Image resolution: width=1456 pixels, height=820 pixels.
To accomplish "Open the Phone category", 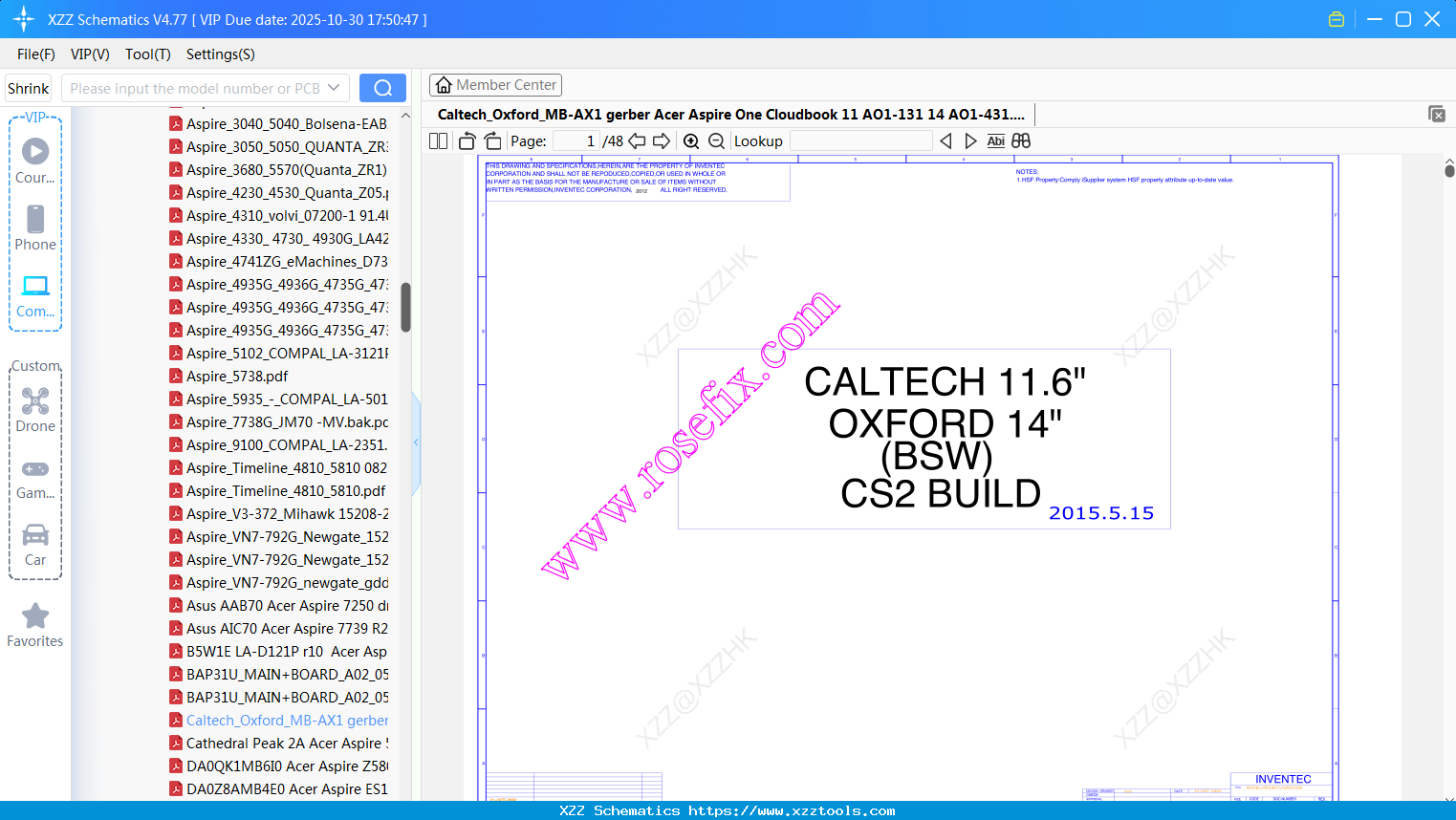I will (35, 227).
